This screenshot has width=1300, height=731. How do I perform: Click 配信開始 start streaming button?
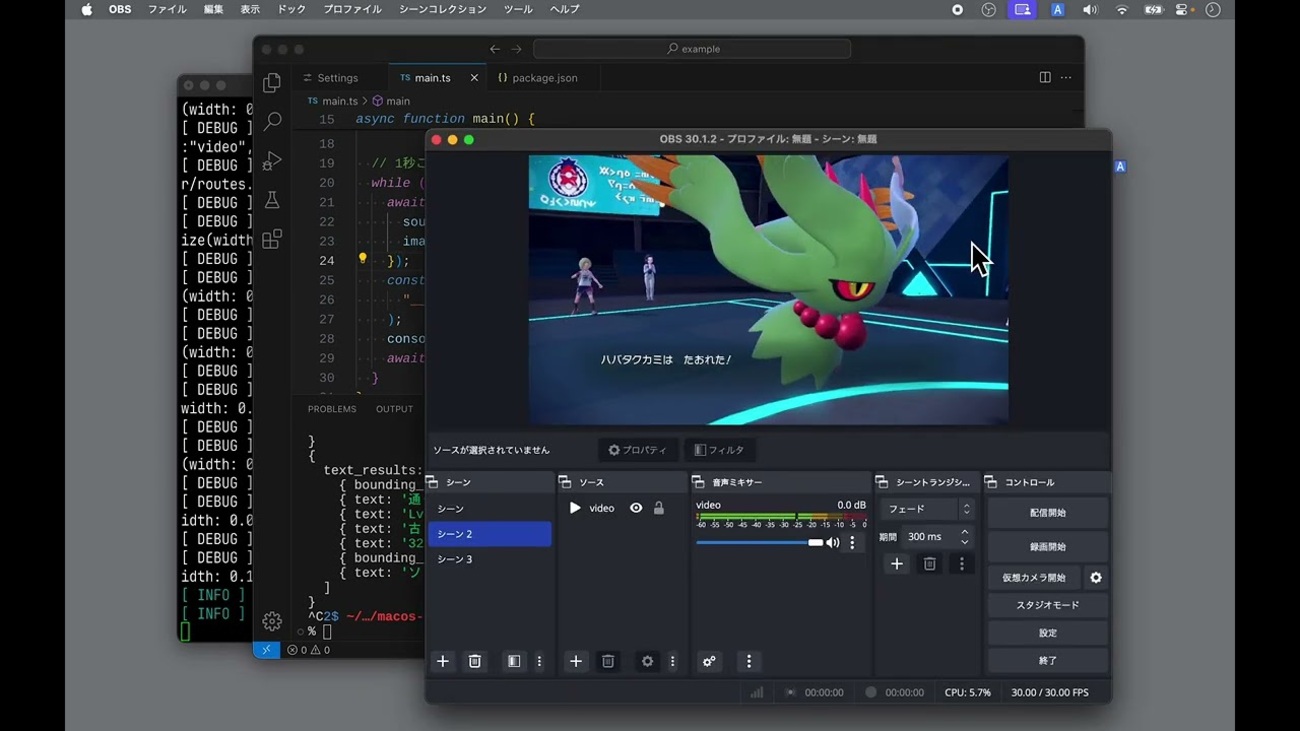tap(1047, 513)
